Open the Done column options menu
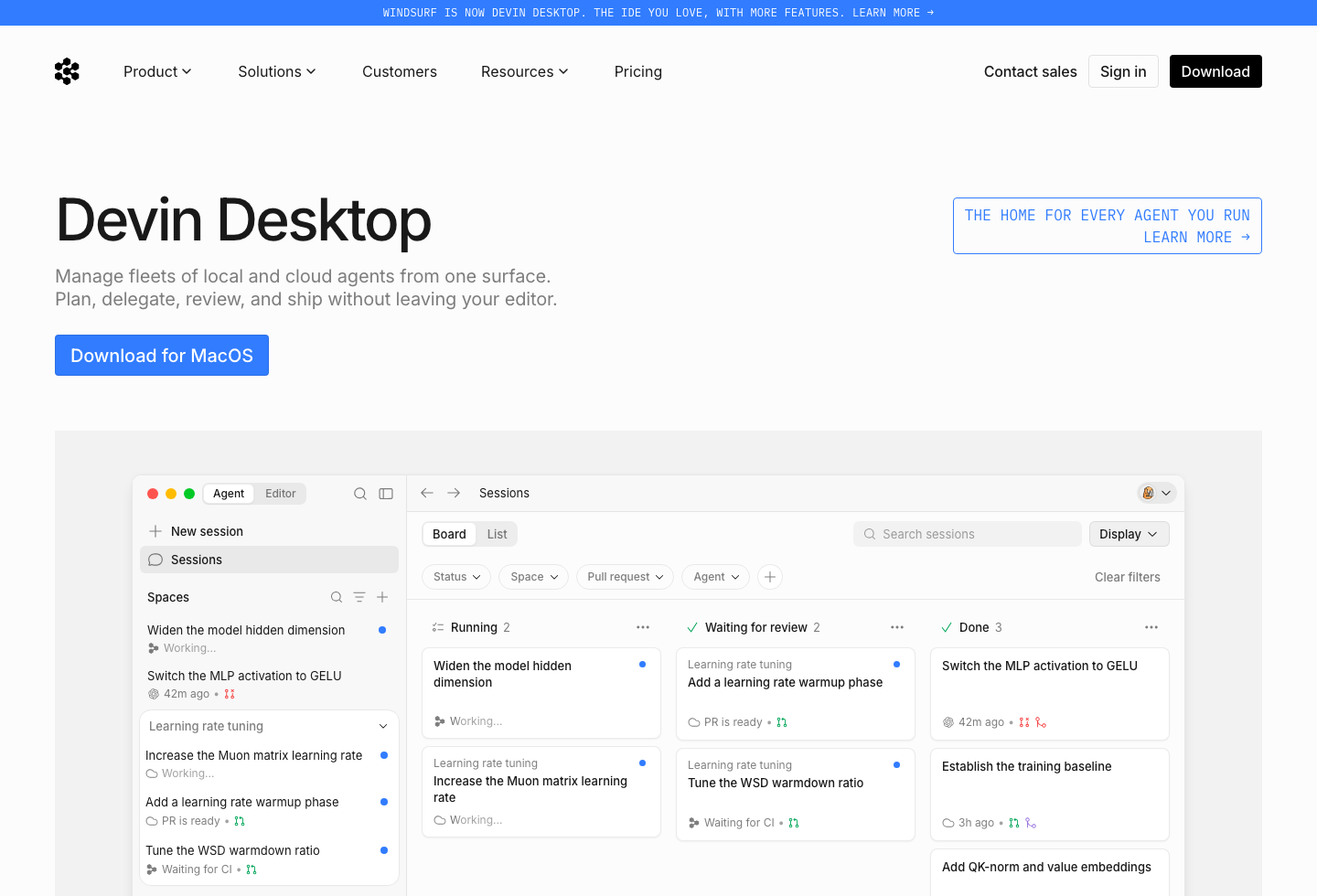 [1151, 627]
